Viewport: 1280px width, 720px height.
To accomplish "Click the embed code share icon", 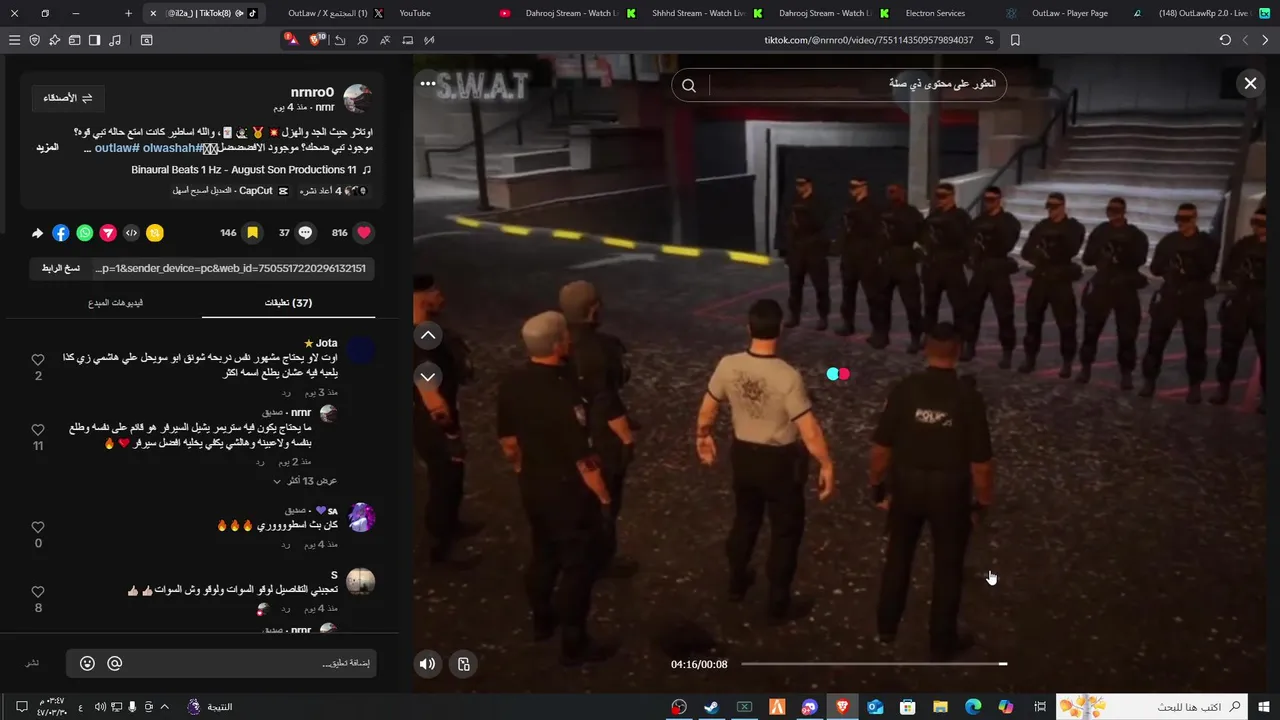I will tap(131, 233).
